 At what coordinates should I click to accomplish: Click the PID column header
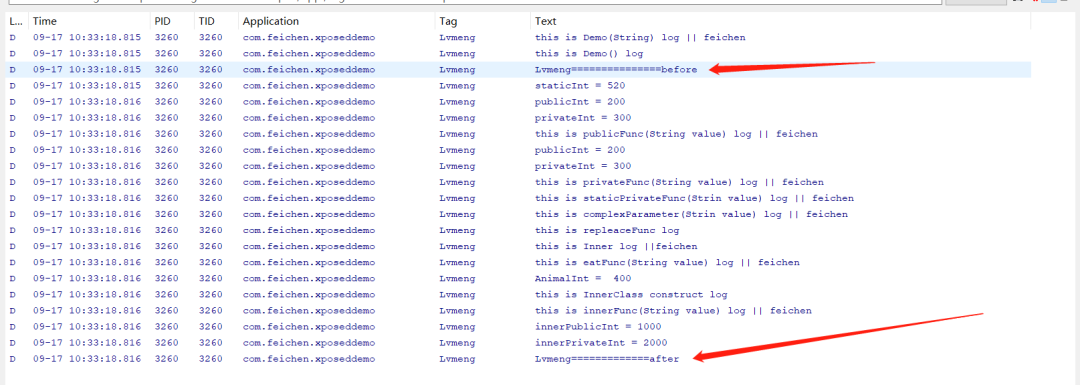(x=172, y=21)
